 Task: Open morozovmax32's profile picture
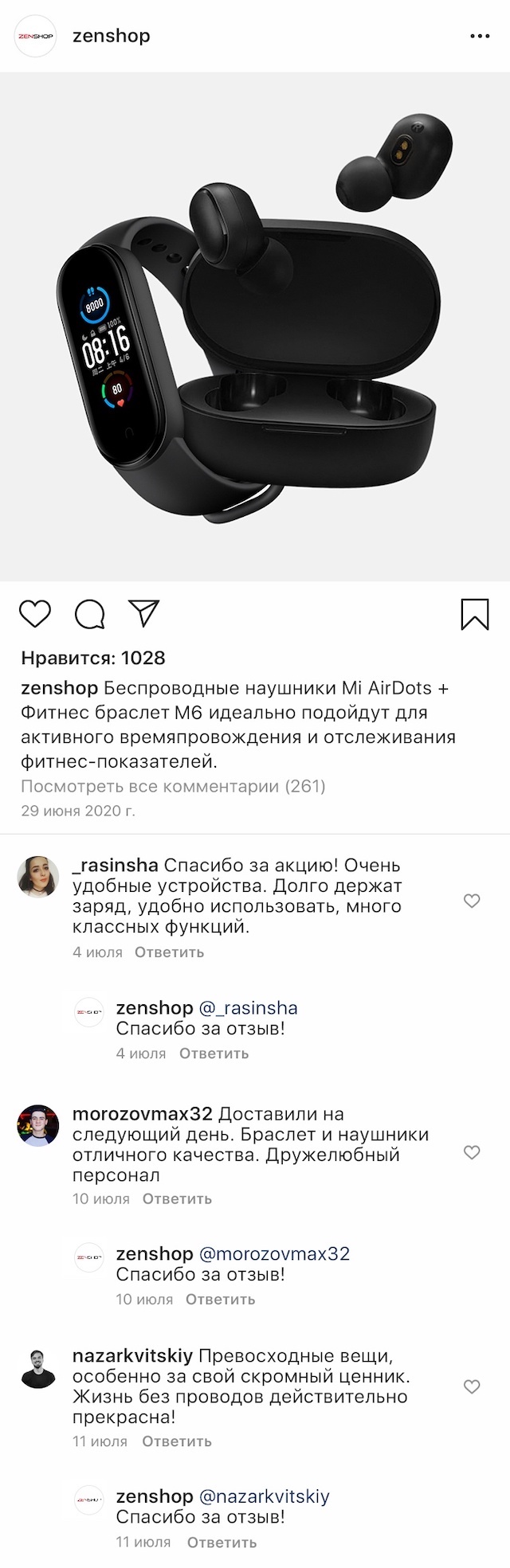tap(38, 1125)
